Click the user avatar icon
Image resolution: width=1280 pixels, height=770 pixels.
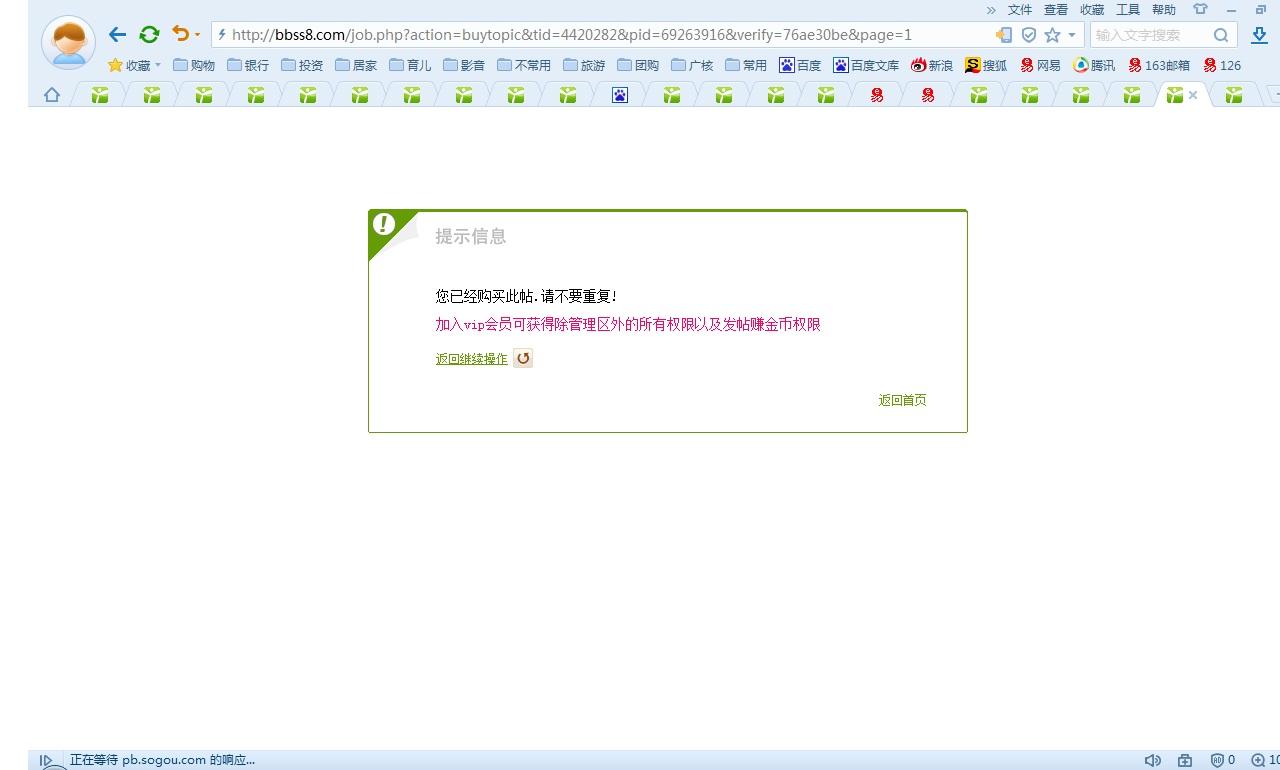click(68, 42)
